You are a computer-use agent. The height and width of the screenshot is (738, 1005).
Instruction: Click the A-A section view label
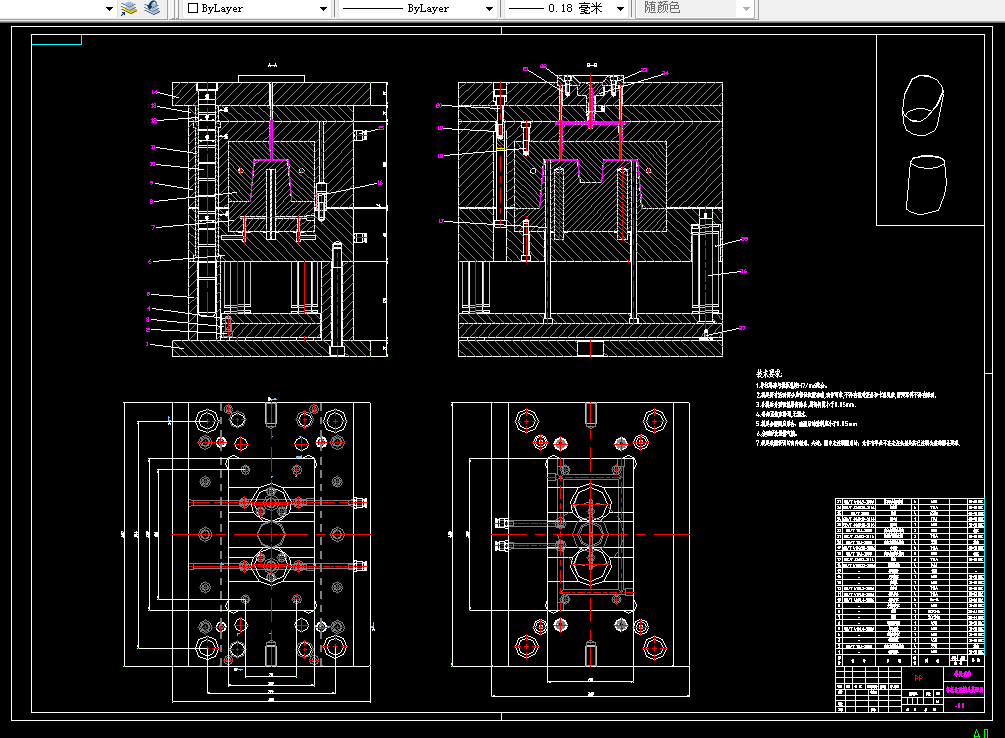click(272, 65)
